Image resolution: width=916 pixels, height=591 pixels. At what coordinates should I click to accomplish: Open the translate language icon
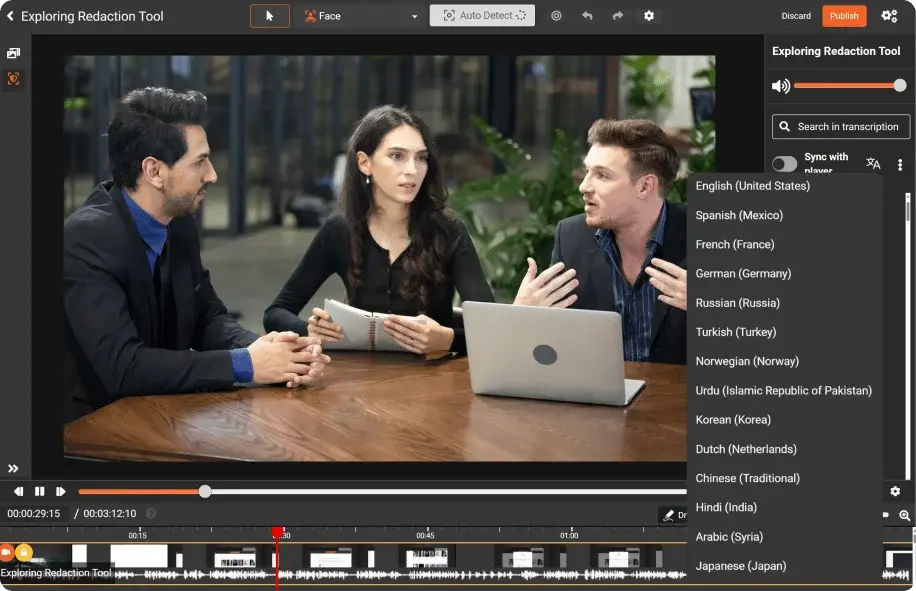click(873, 164)
